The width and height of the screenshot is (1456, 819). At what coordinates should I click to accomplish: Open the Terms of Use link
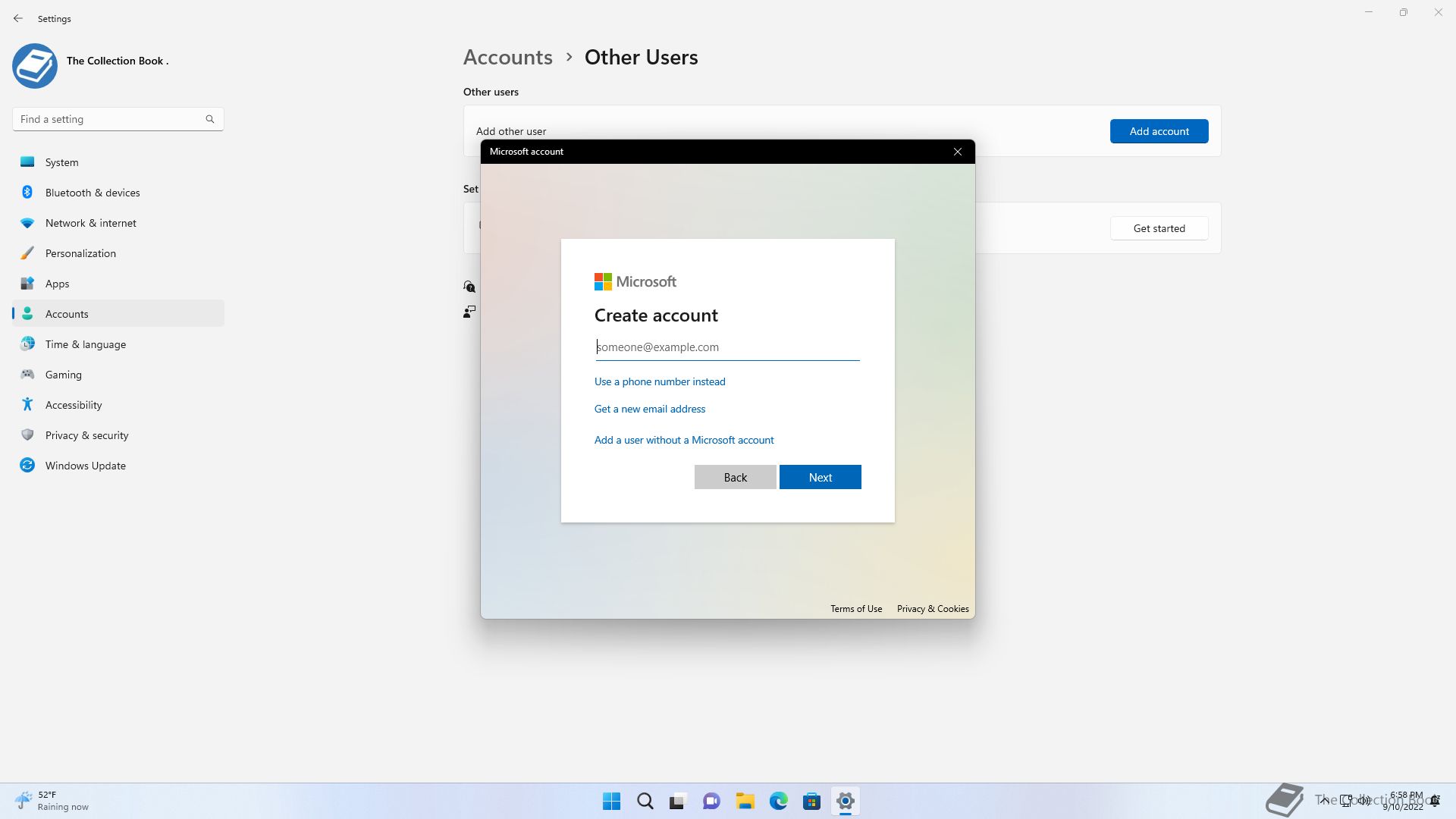coord(855,609)
